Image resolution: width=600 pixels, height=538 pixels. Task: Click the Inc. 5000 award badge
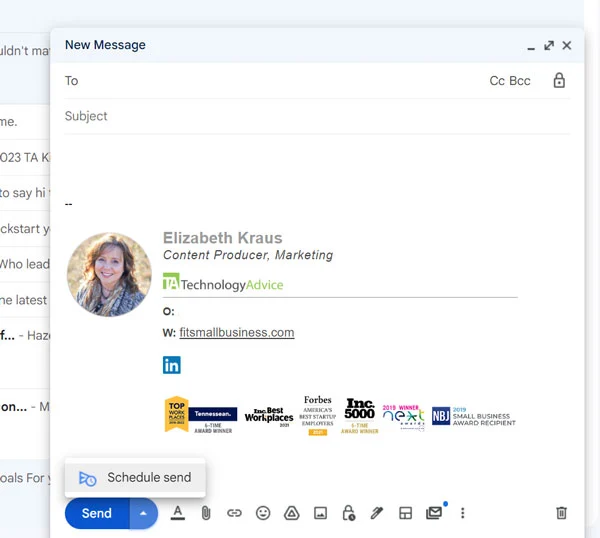(359, 416)
